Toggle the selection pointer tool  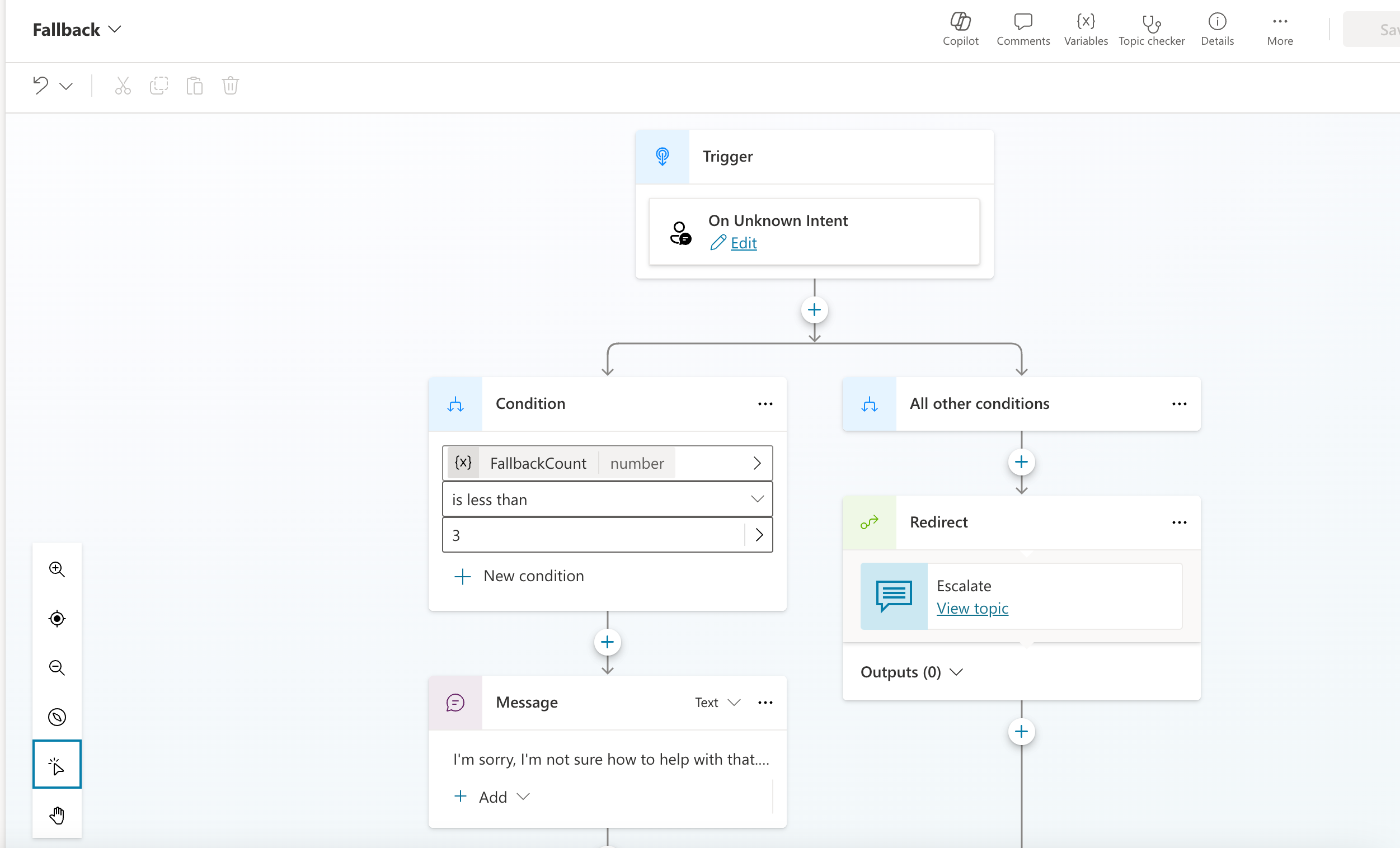coord(57,765)
